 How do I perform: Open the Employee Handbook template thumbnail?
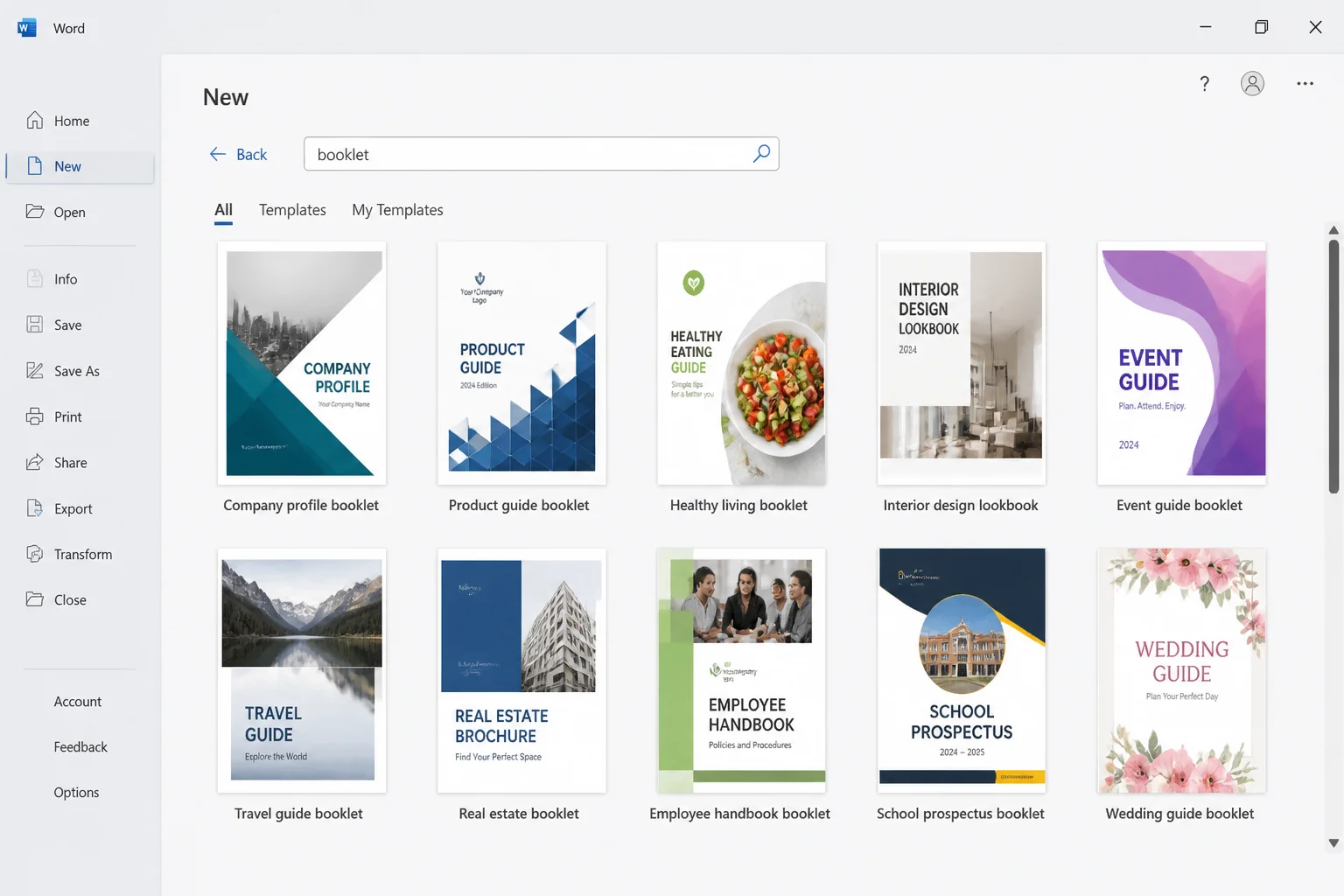[x=741, y=670]
